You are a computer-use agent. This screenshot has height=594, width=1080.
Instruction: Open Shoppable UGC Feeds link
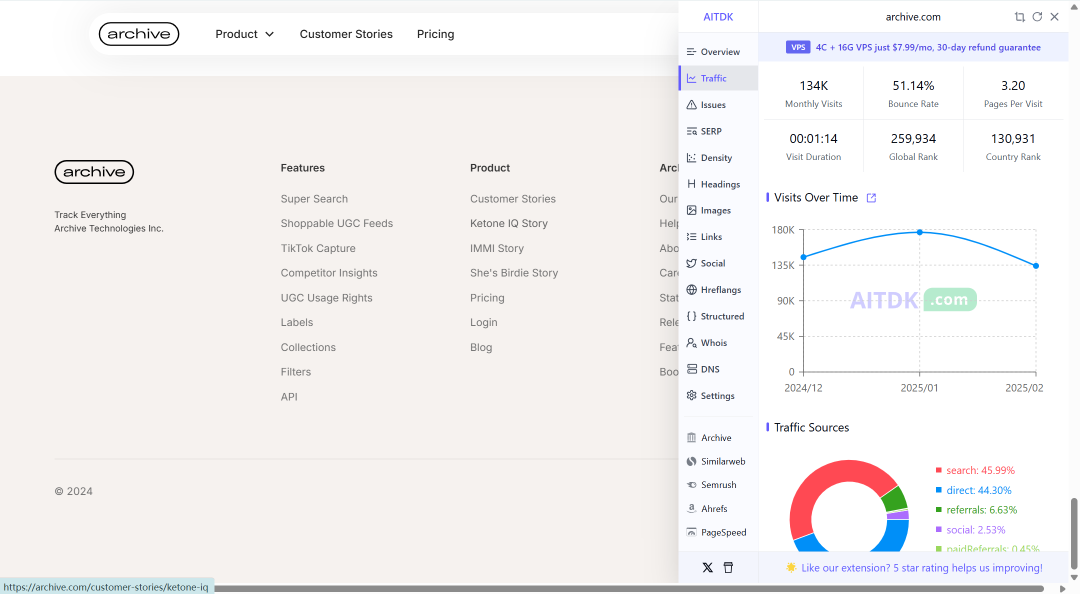[337, 223]
